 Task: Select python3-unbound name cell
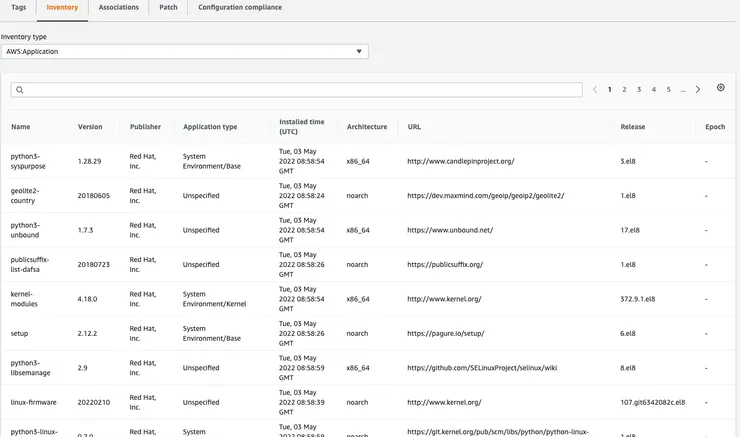click(x=25, y=230)
